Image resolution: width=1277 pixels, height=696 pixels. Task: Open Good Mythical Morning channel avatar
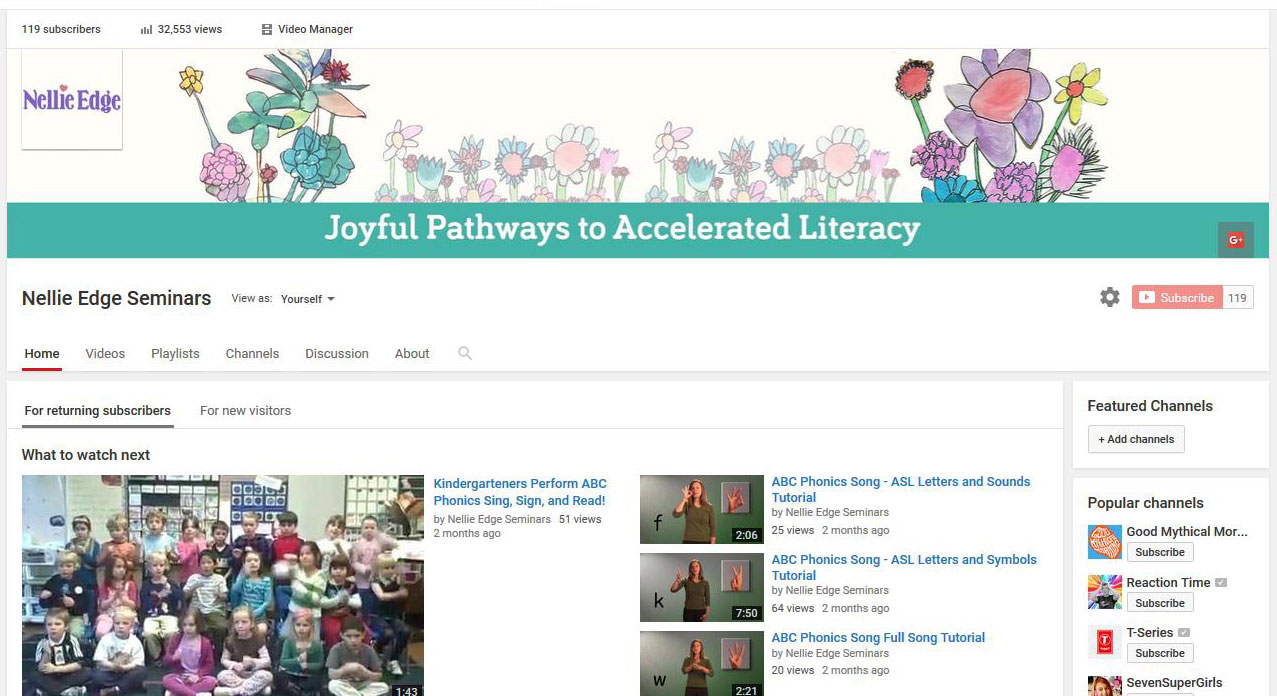click(x=1105, y=542)
